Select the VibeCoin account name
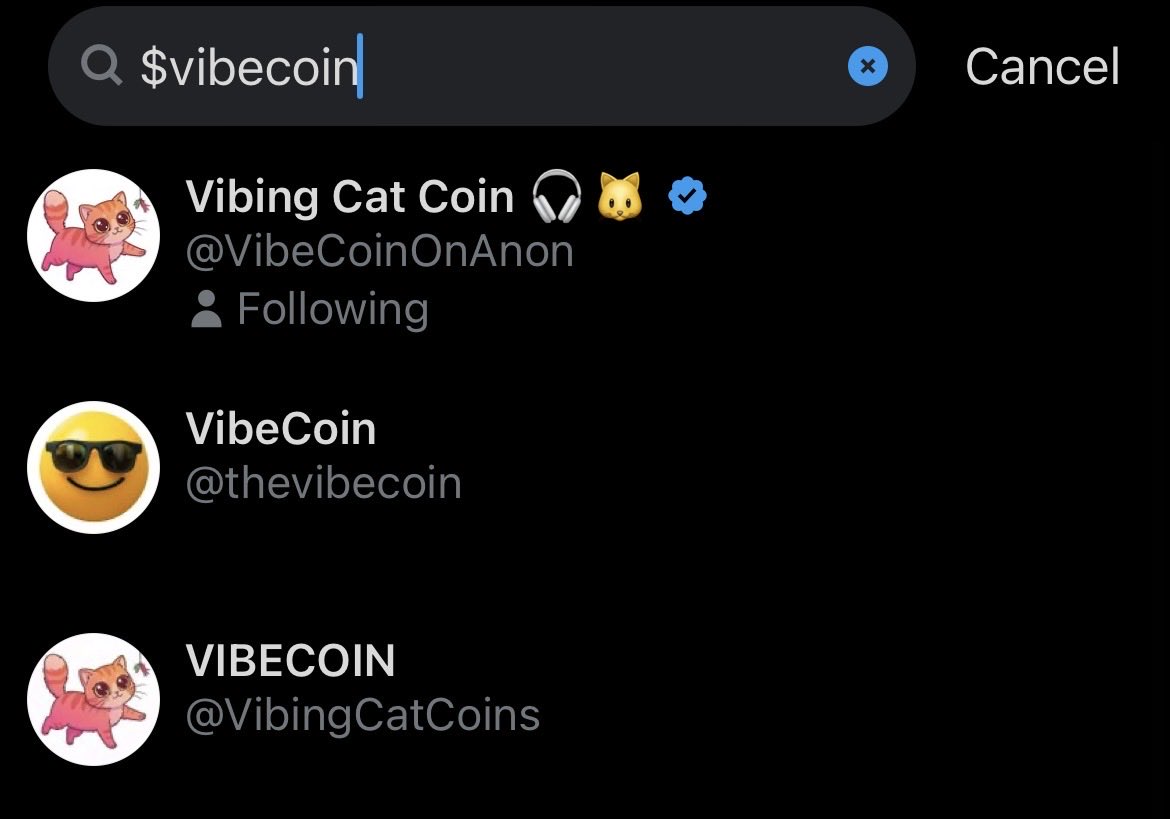1170x819 pixels. (281, 429)
